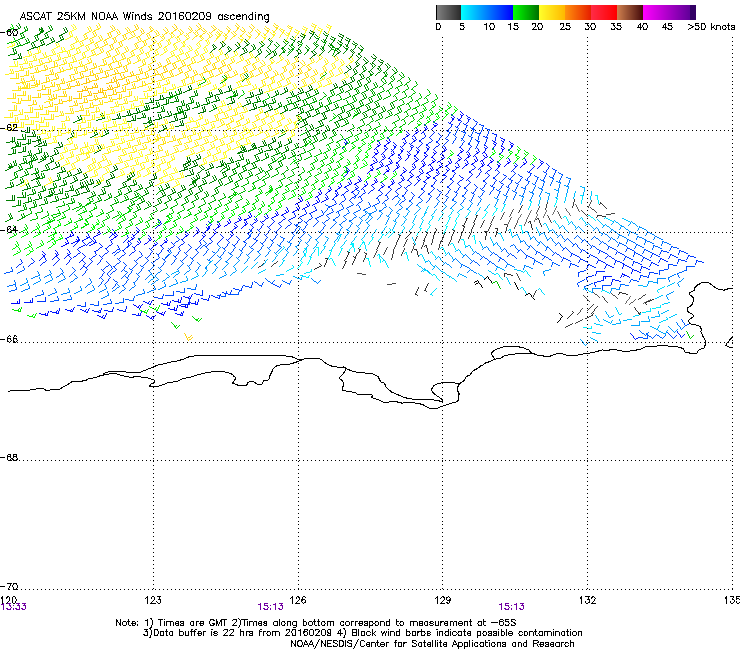
Task: Click the '-62' latitude axis label
Action: (x=9, y=128)
